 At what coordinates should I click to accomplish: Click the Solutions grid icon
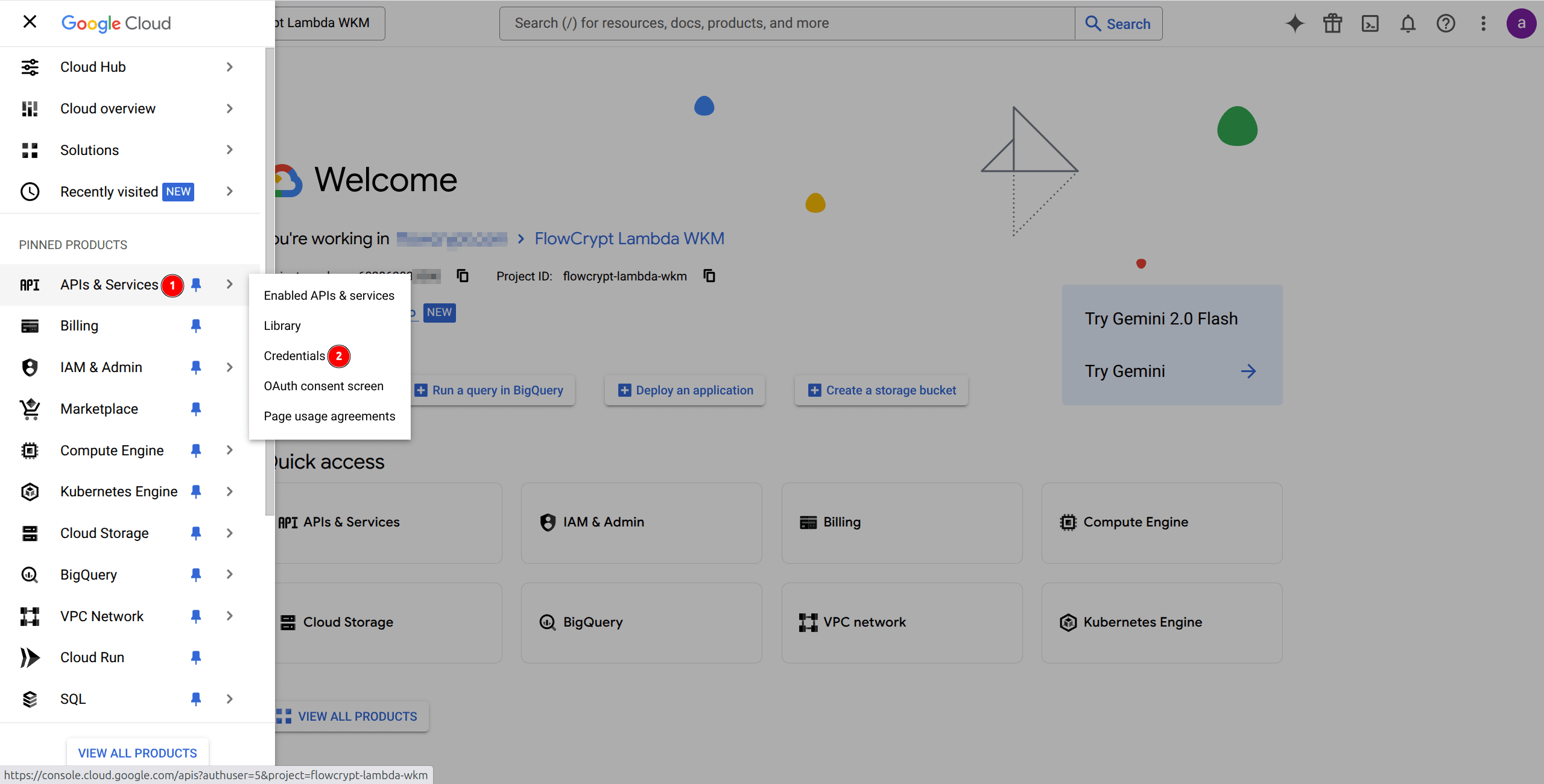pyautogui.click(x=30, y=150)
